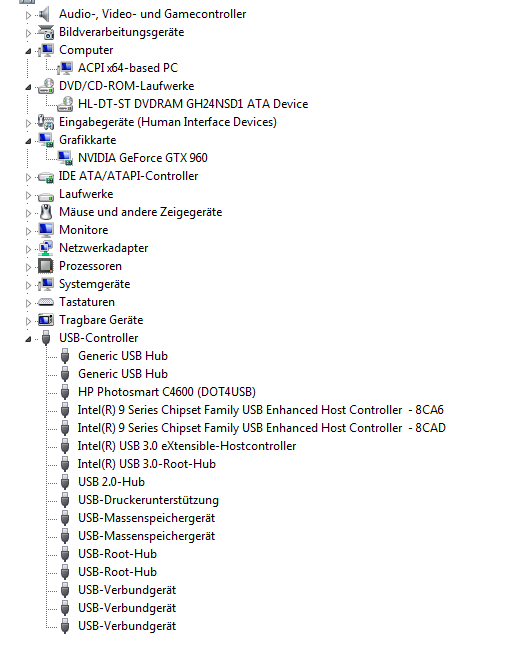Select the 'Tastaturen' category label

click(x=87, y=302)
